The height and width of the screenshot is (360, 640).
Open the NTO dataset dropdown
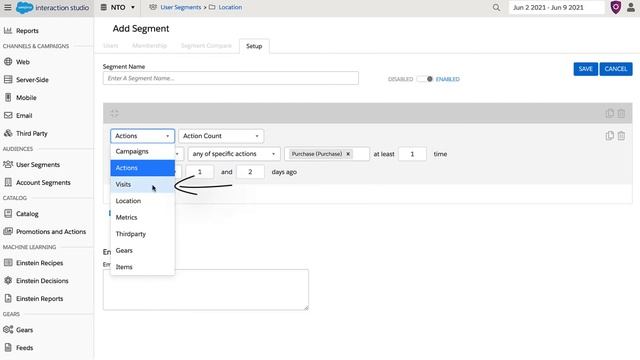tap(118, 7)
